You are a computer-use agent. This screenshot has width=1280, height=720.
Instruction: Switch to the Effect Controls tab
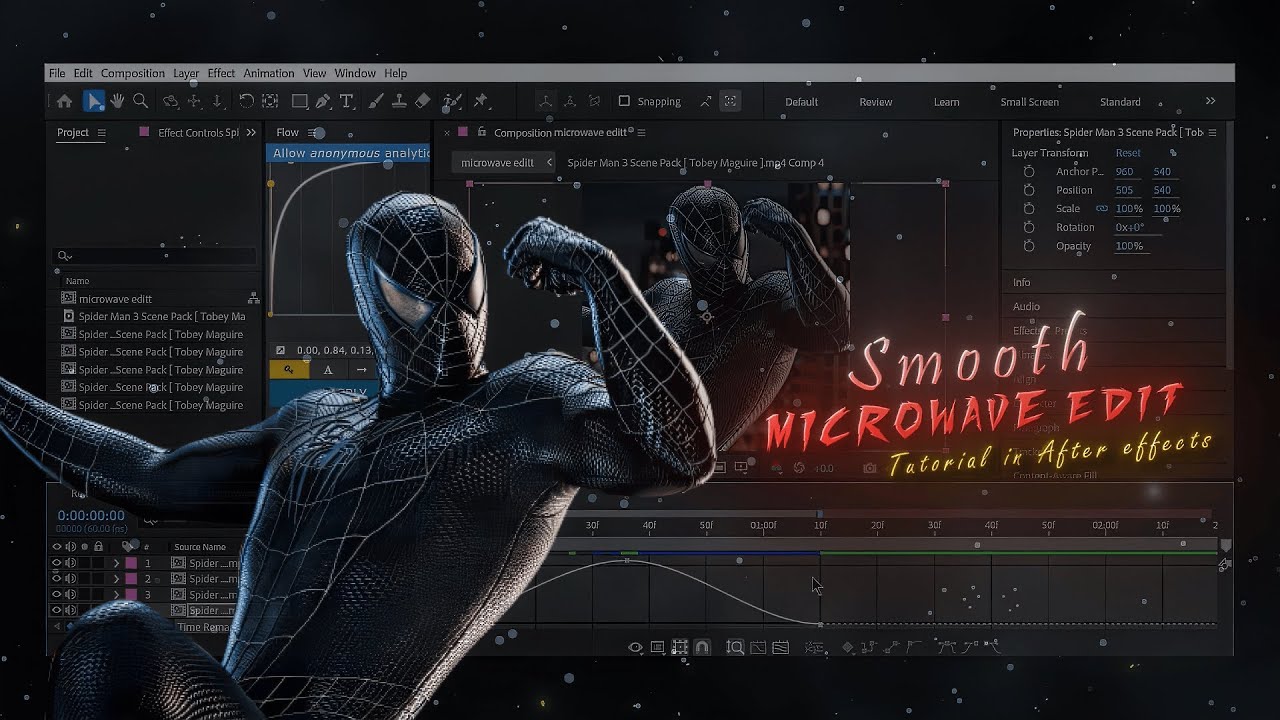coord(198,132)
